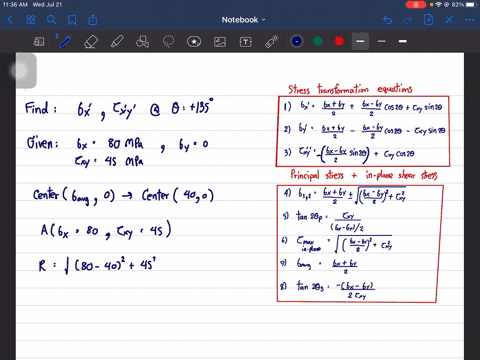Screen dimensions: 480x360
Task: Tap the red heading 'Principal stress + in-plane shear stress'
Action: click(364, 175)
